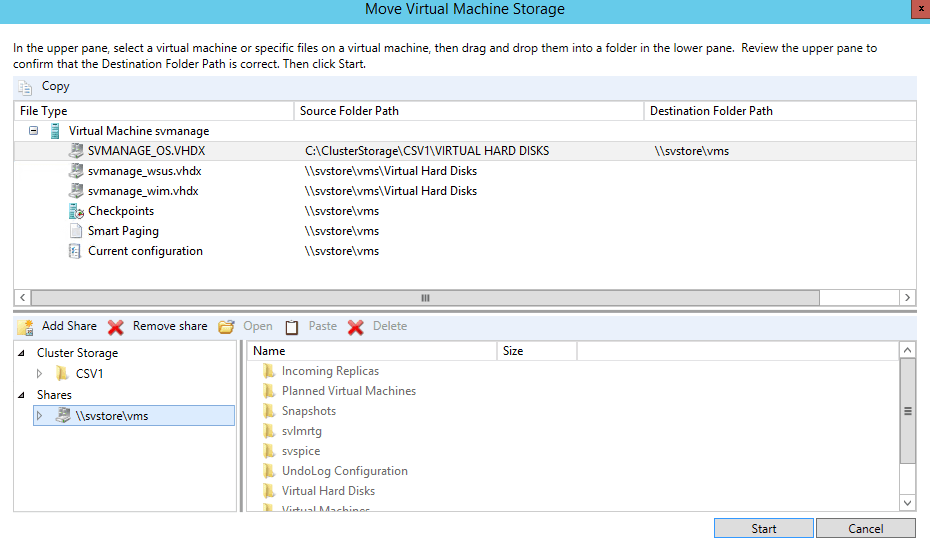The height and width of the screenshot is (556, 930).
Task: Collapse the Cluster Storage section
Action: (x=22, y=353)
